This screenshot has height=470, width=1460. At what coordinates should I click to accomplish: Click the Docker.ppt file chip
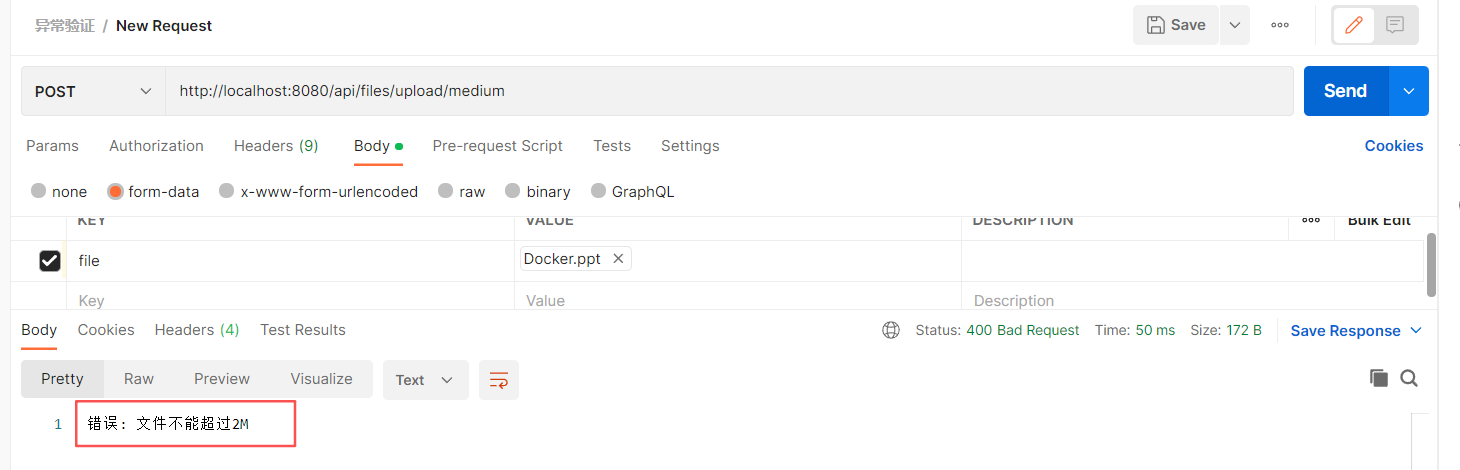[x=575, y=259]
